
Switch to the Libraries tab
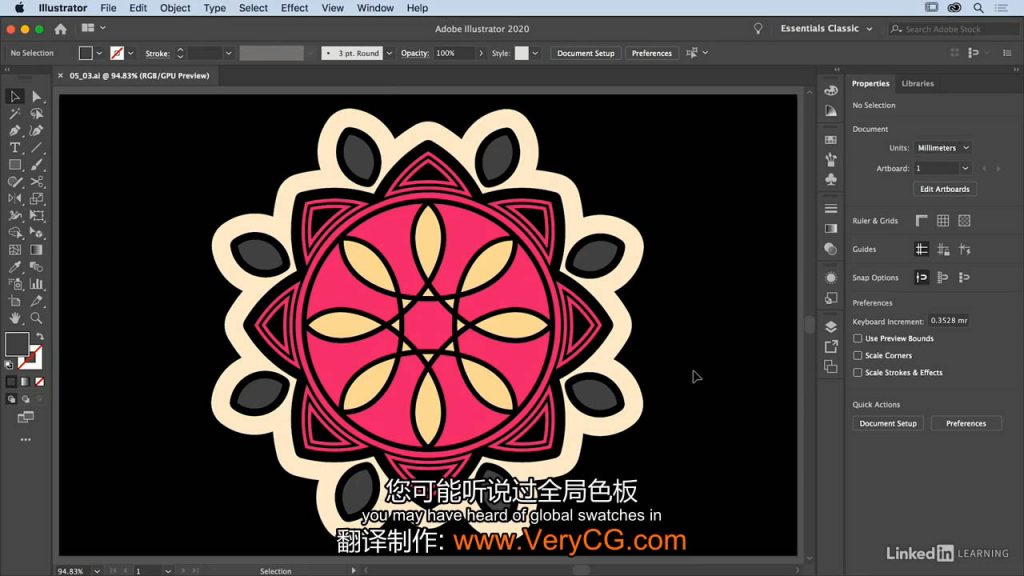tap(917, 84)
